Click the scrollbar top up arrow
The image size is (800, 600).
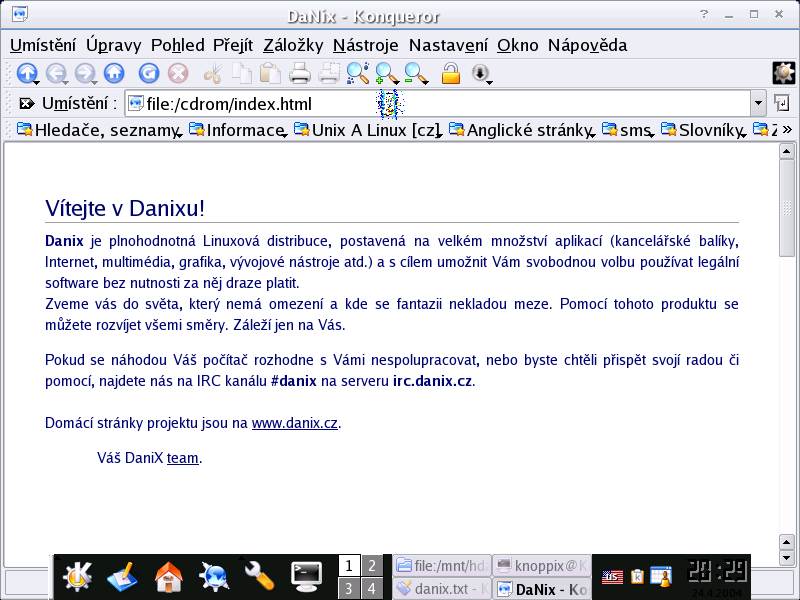787,152
